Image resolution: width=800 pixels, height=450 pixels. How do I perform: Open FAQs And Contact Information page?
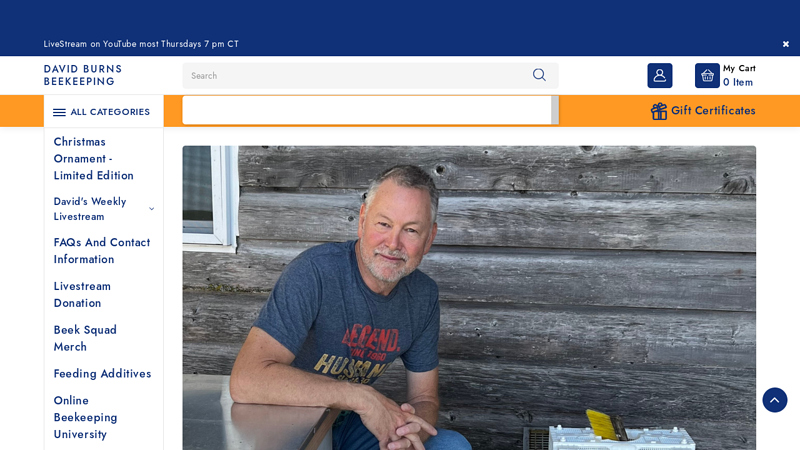tap(102, 251)
